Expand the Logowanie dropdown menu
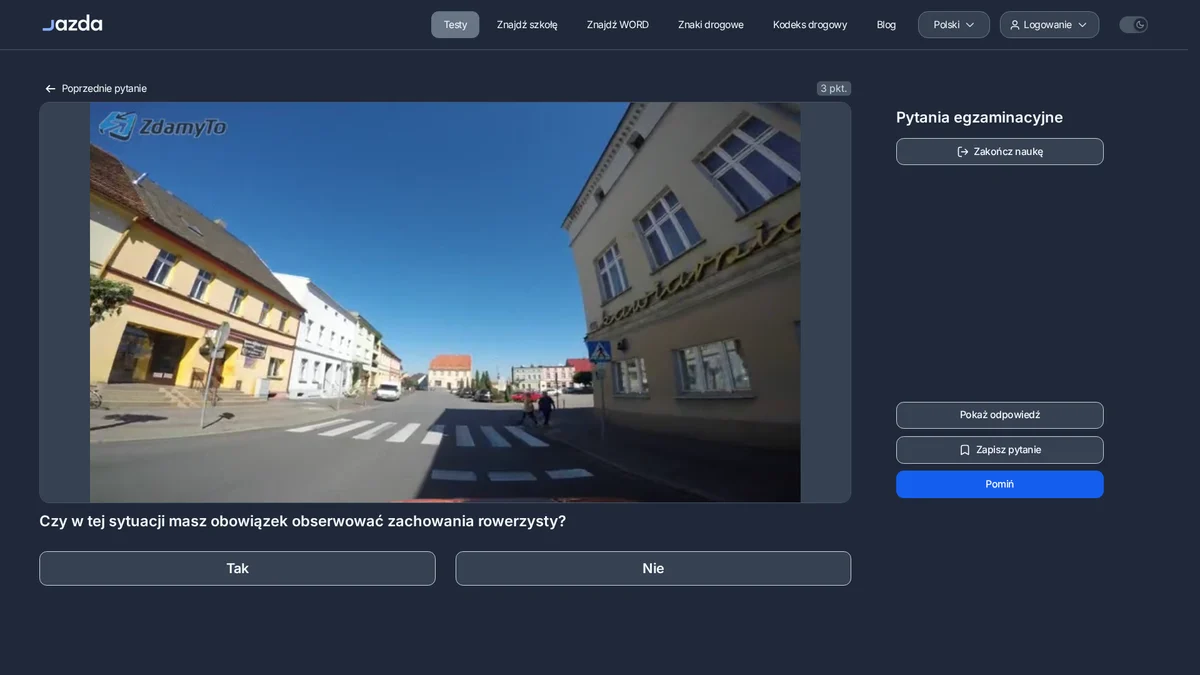The width and height of the screenshot is (1200, 675). pyautogui.click(x=1049, y=25)
